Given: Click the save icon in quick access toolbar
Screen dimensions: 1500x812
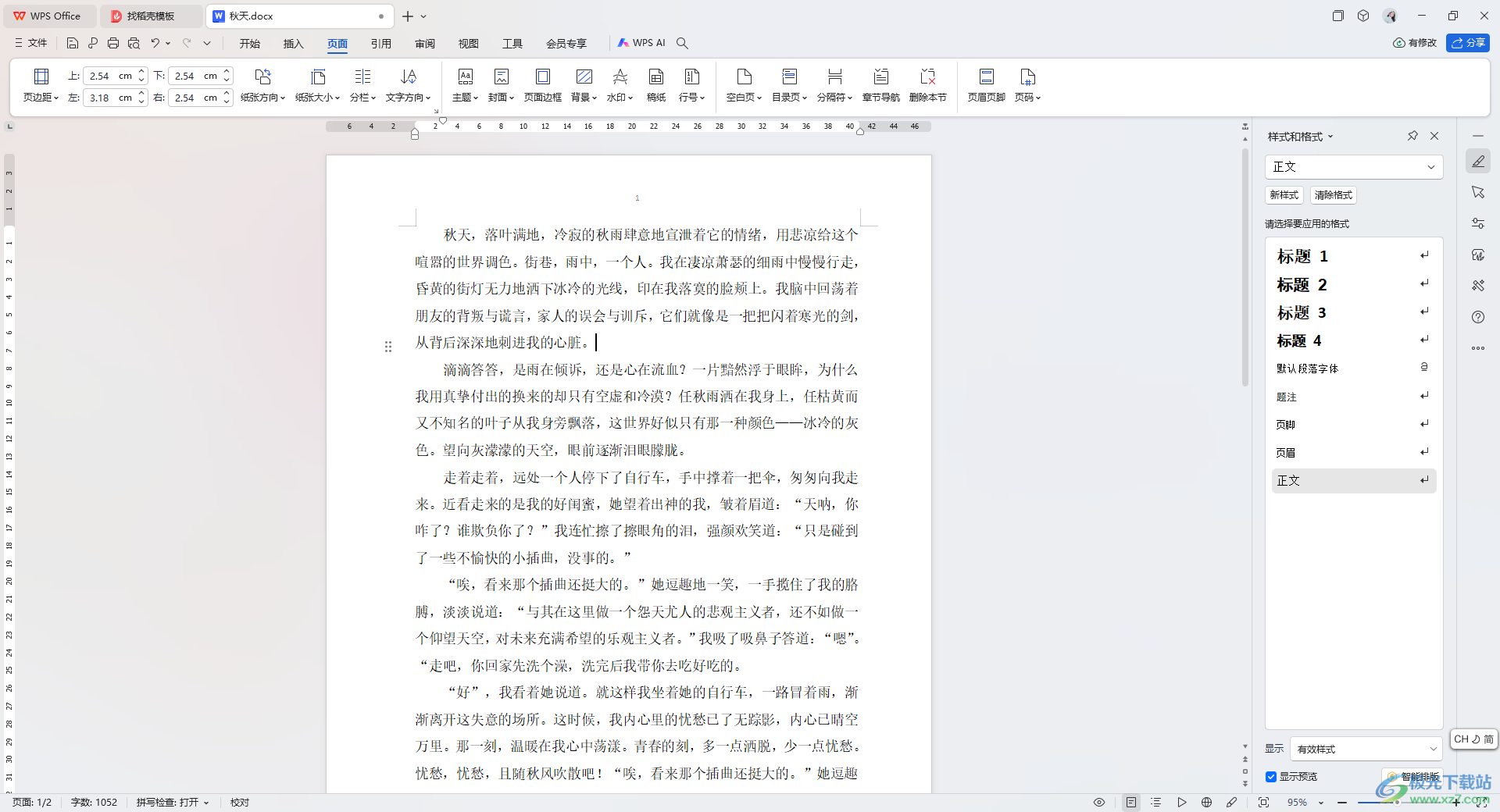Looking at the screenshot, I should (73, 43).
